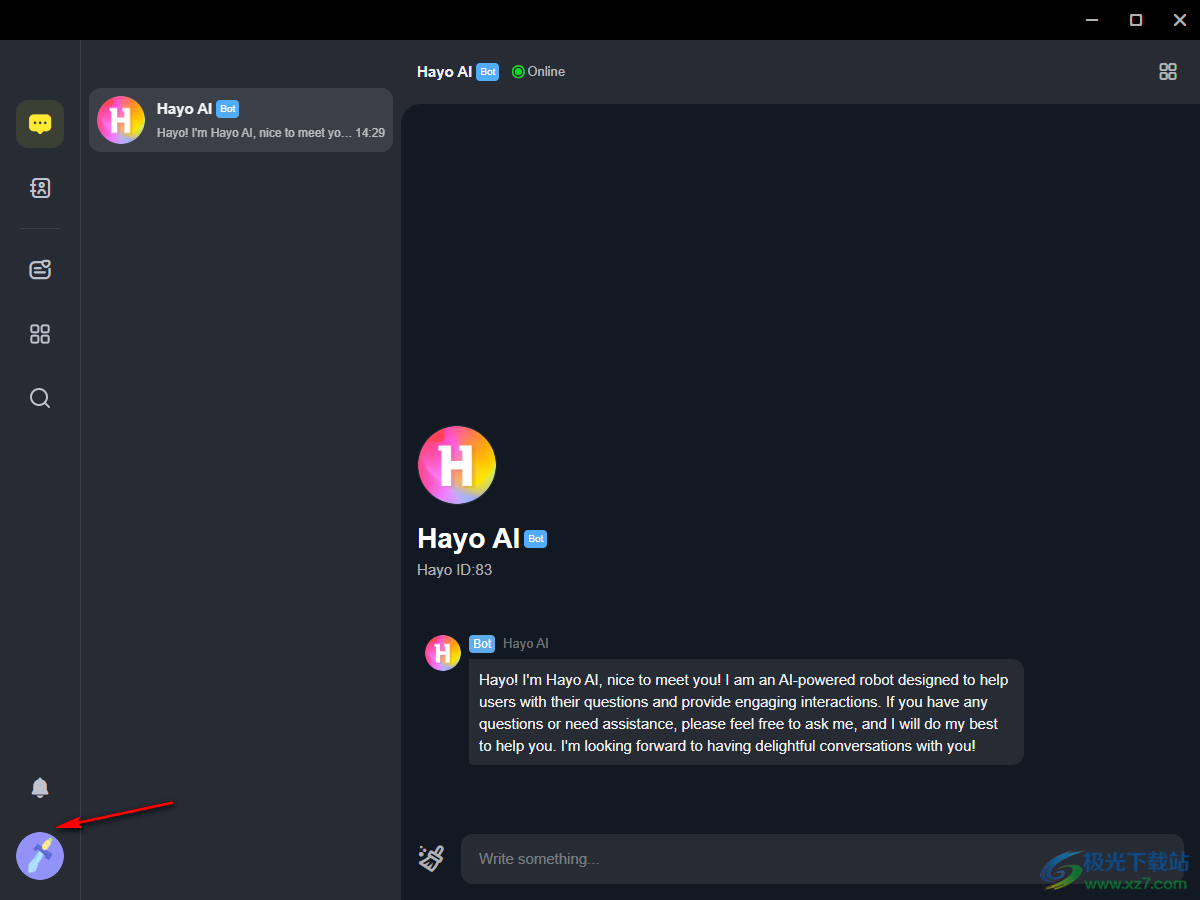The image size is (1200, 900).
Task: Focus the Write something message field
Action: tap(822, 859)
